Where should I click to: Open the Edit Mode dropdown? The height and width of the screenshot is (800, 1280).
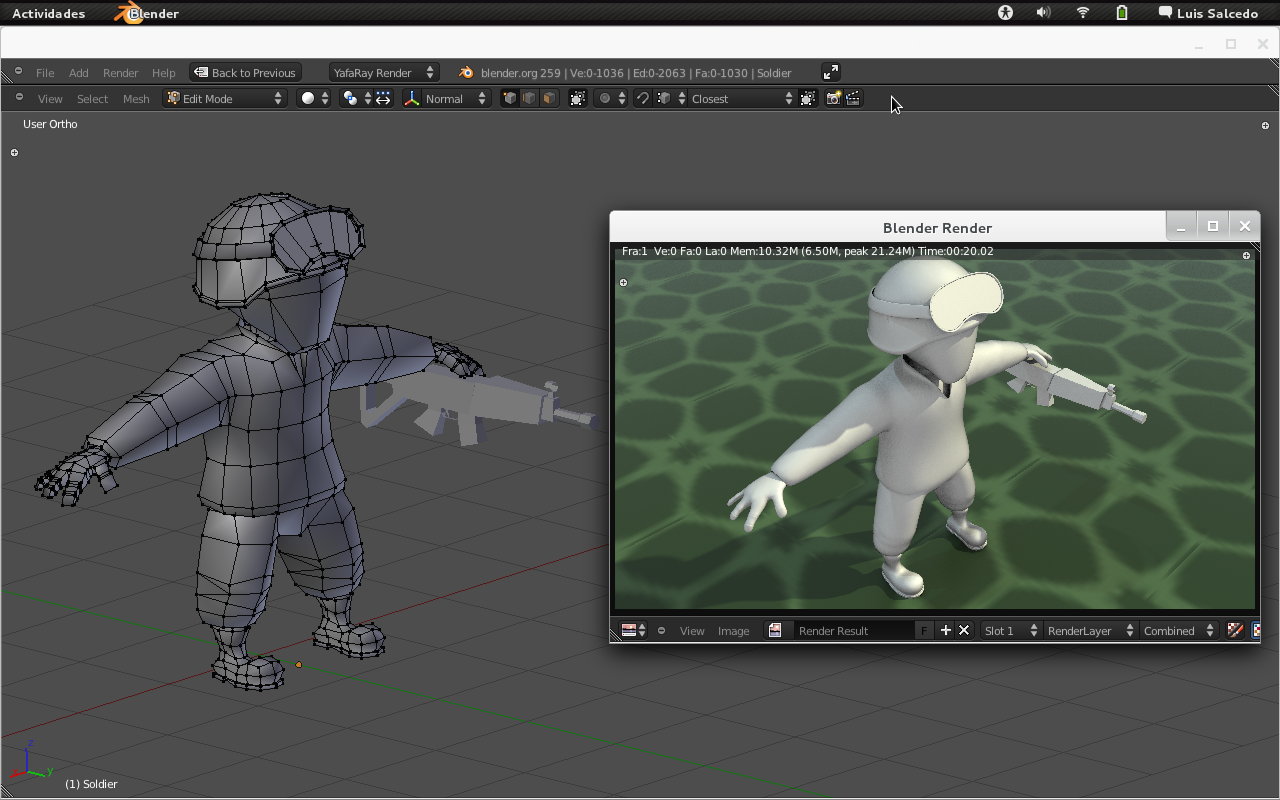[225, 98]
